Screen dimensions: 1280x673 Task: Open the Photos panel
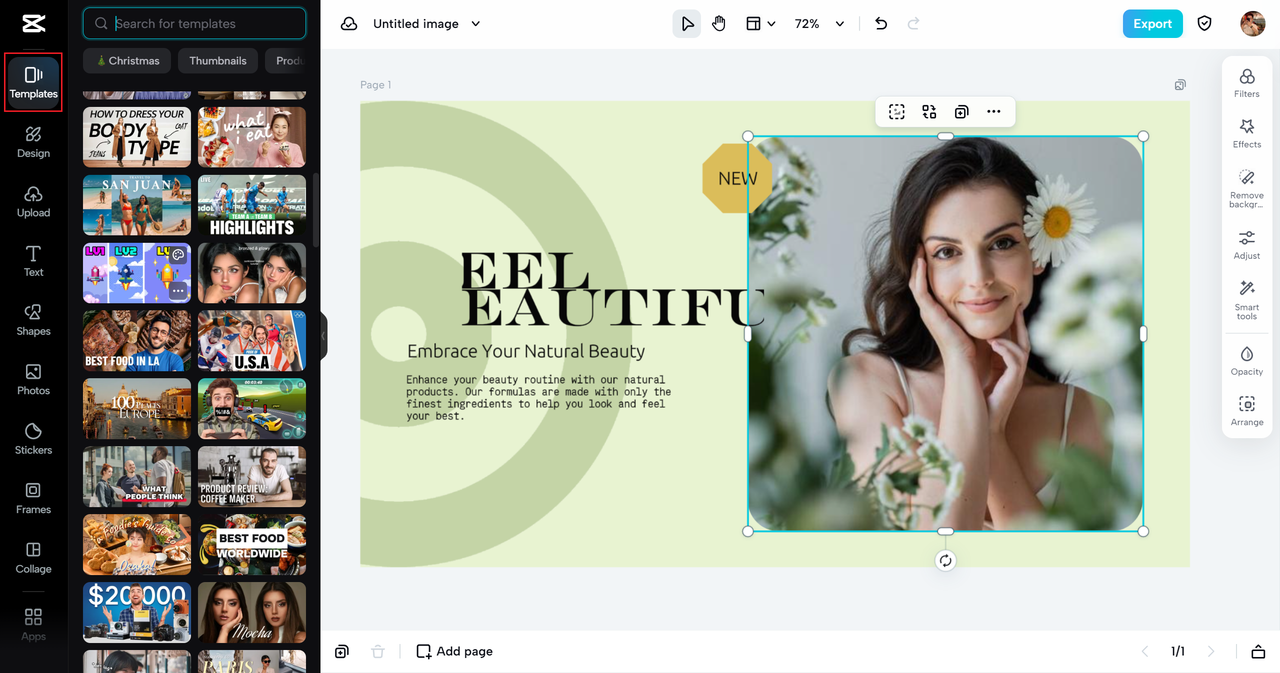click(33, 379)
